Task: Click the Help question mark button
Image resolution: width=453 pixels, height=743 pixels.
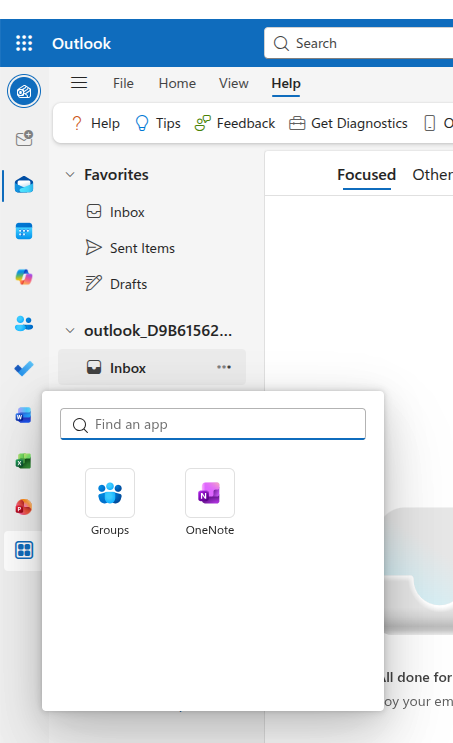Action: [x=95, y=123]
